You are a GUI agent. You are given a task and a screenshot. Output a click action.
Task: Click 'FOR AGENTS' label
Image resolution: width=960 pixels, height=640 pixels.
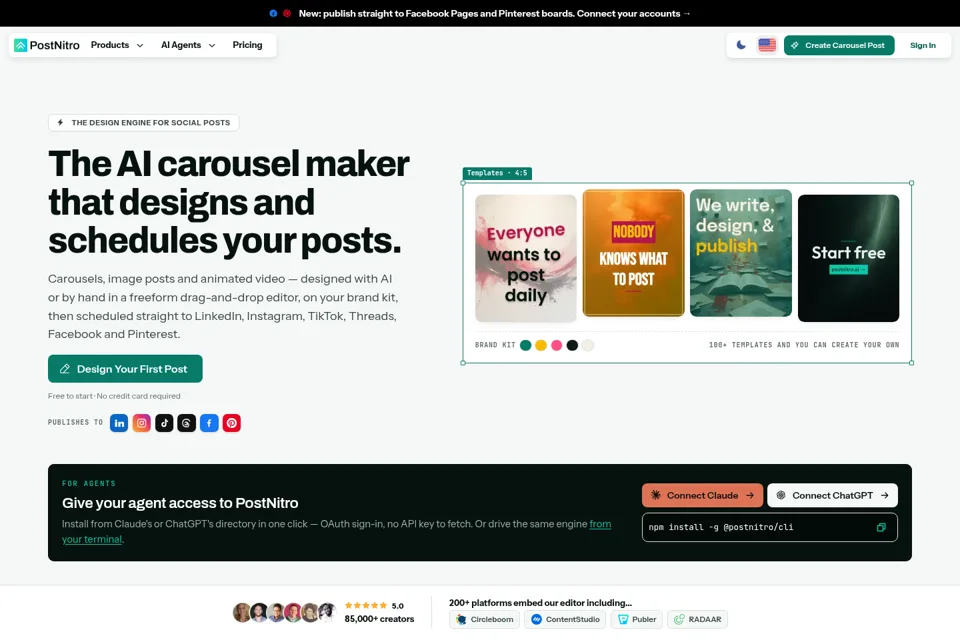pos(89,483)
